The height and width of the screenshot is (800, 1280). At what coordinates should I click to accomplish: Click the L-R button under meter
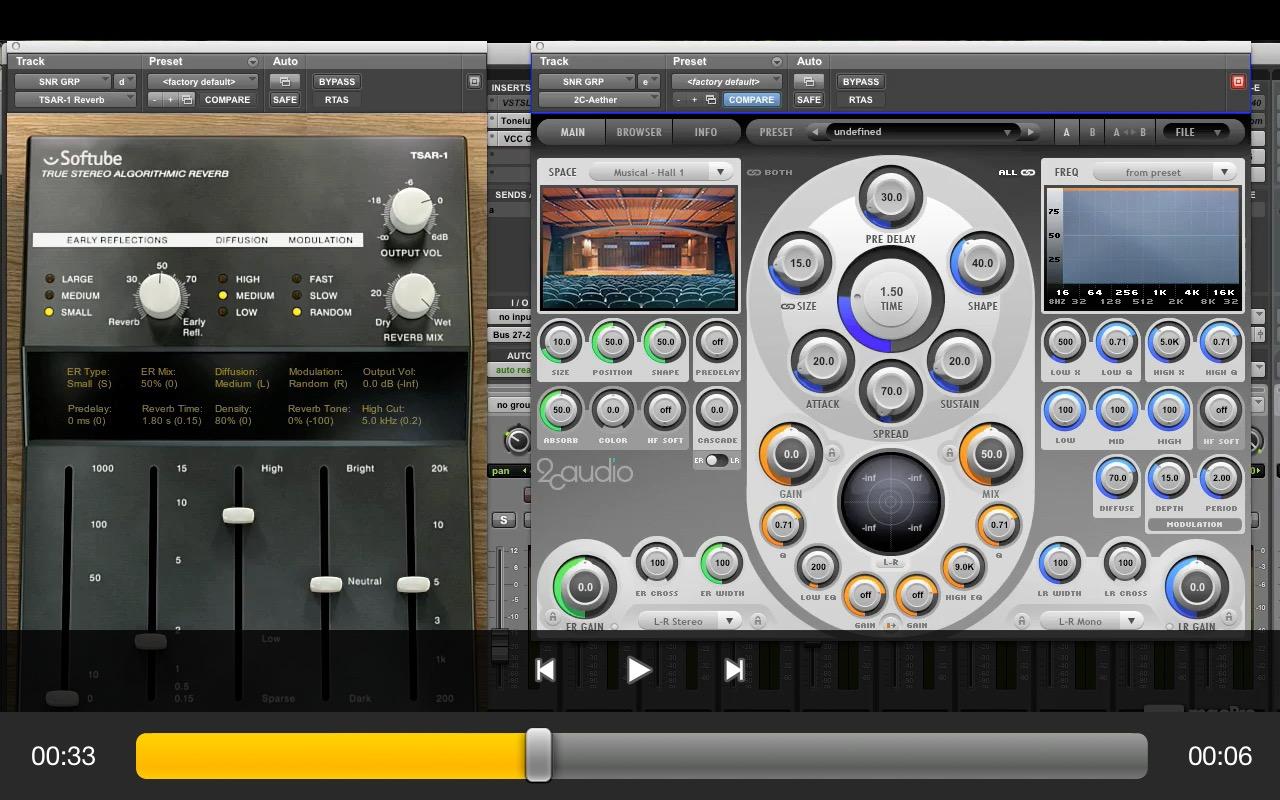click(x=890, y=563)
